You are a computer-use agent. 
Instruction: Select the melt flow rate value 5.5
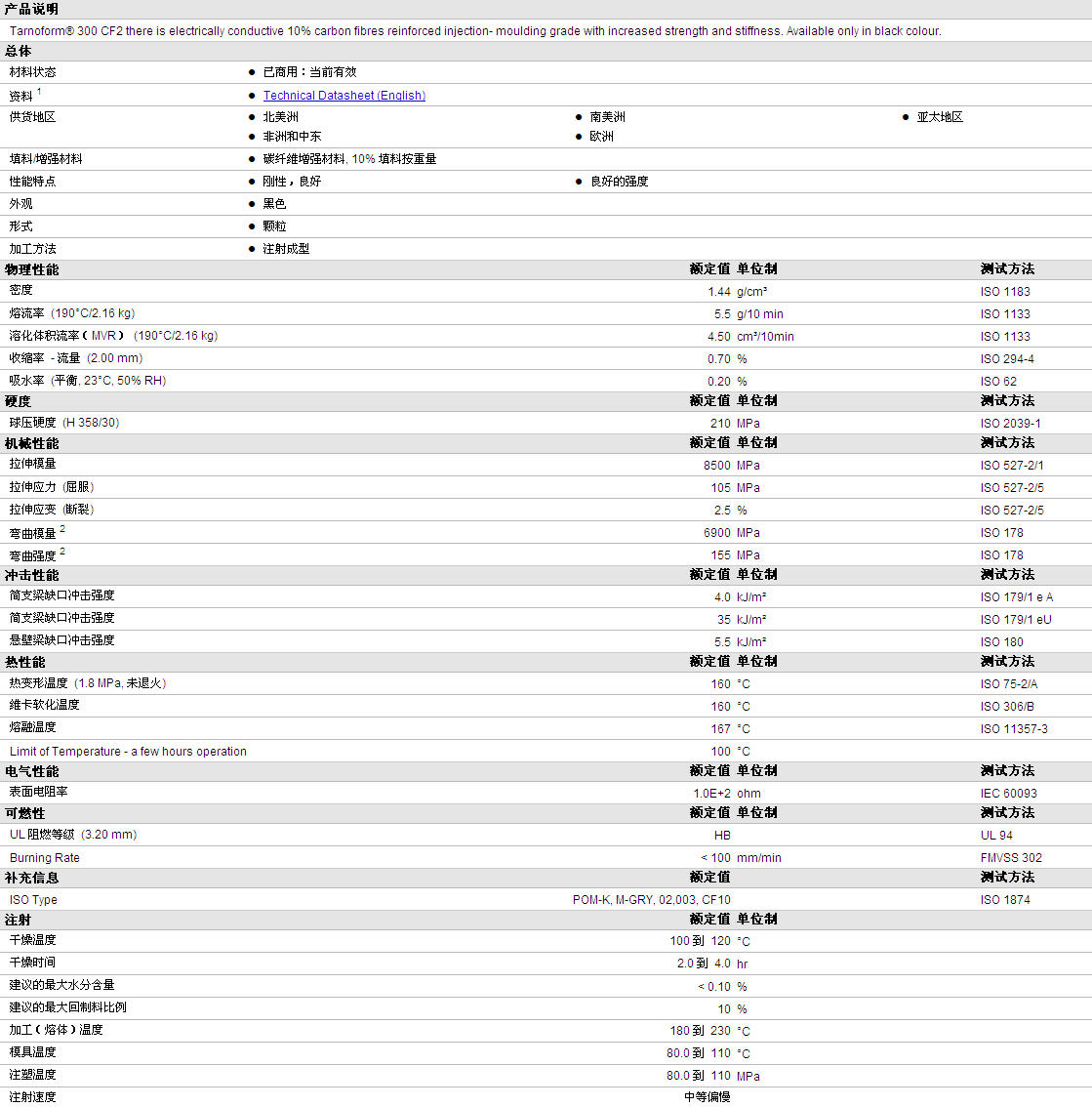[722, 314]
